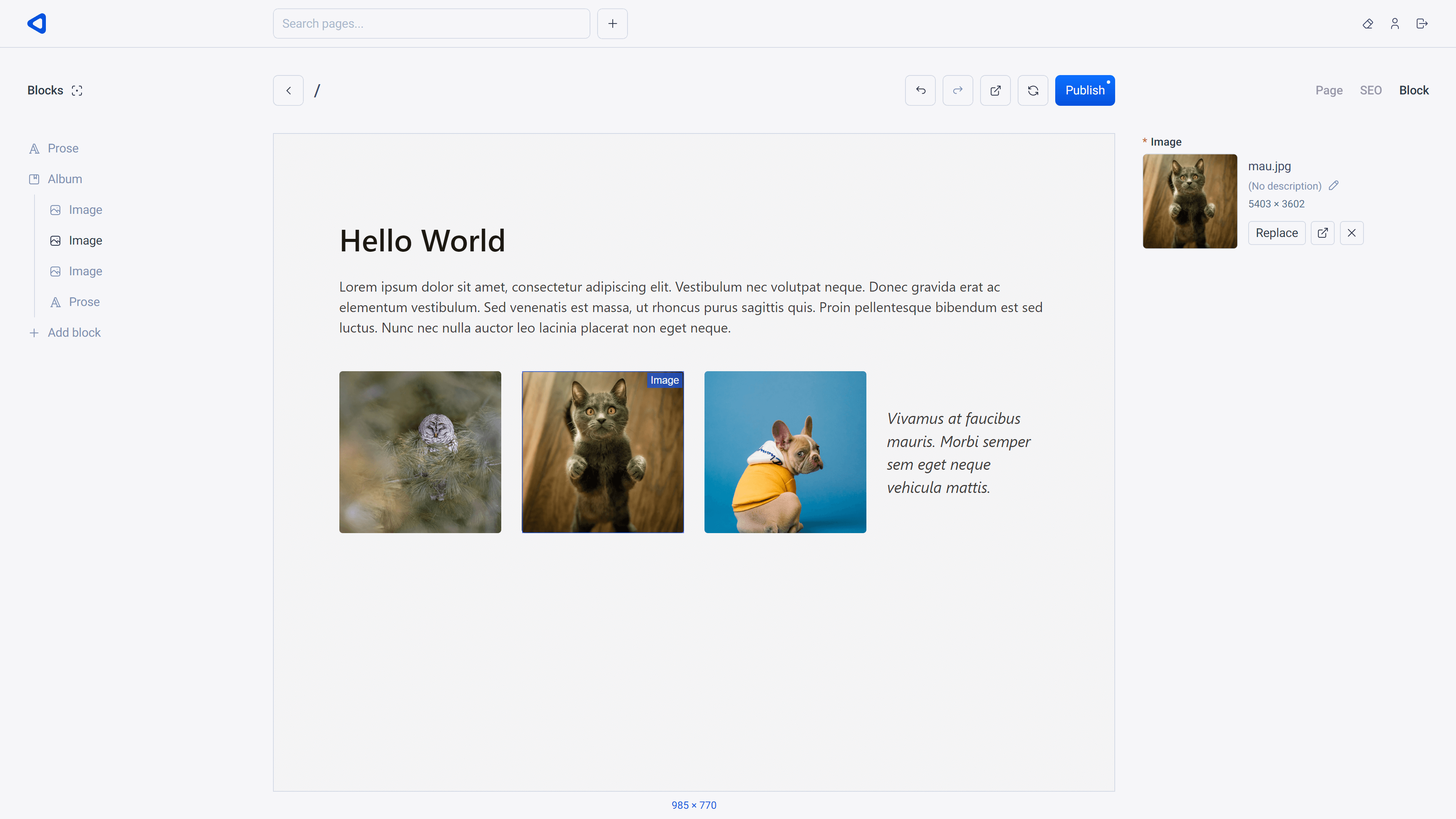
Task: Focus the Search pages input field
Action: (x=431, y=24)
